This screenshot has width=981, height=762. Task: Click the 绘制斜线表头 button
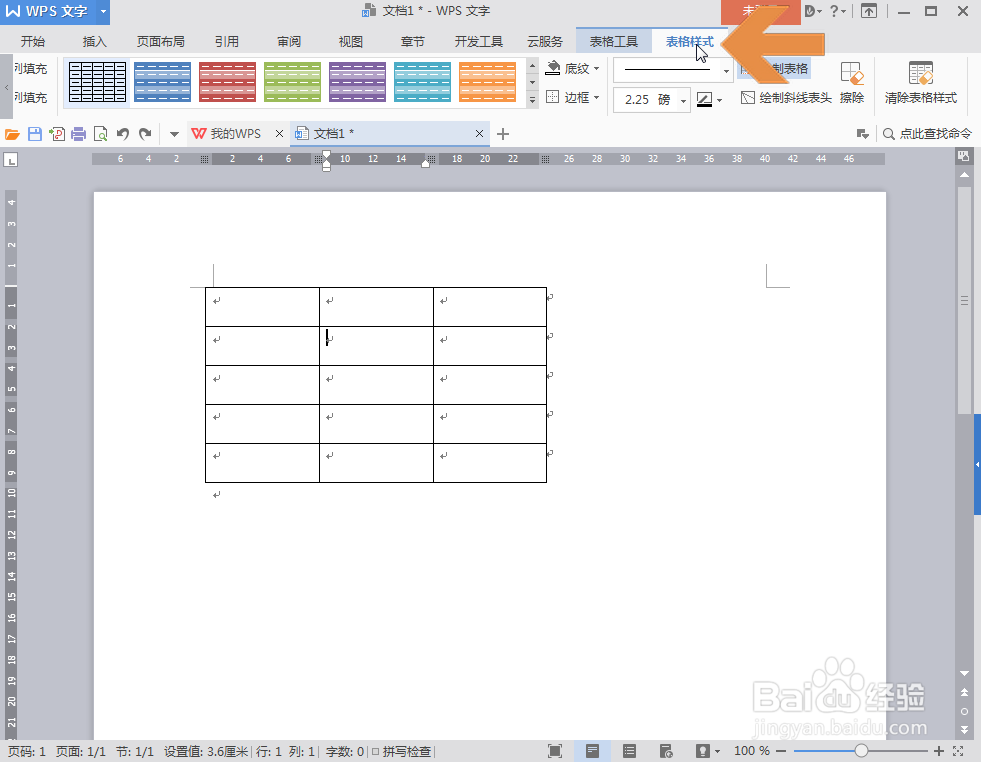[786, 98]
